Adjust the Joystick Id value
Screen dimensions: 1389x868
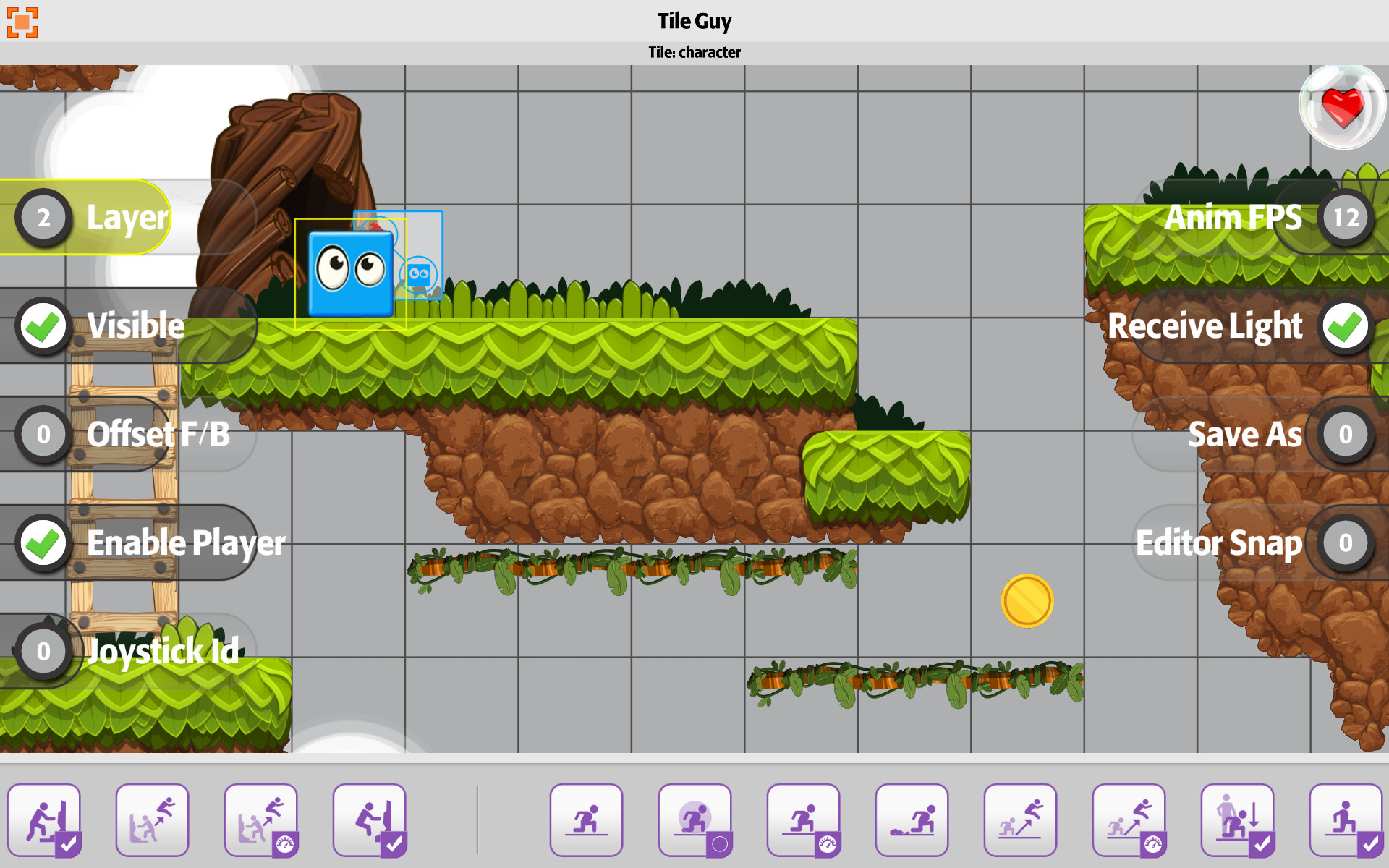pyautogui.click(x=41, y=651)
